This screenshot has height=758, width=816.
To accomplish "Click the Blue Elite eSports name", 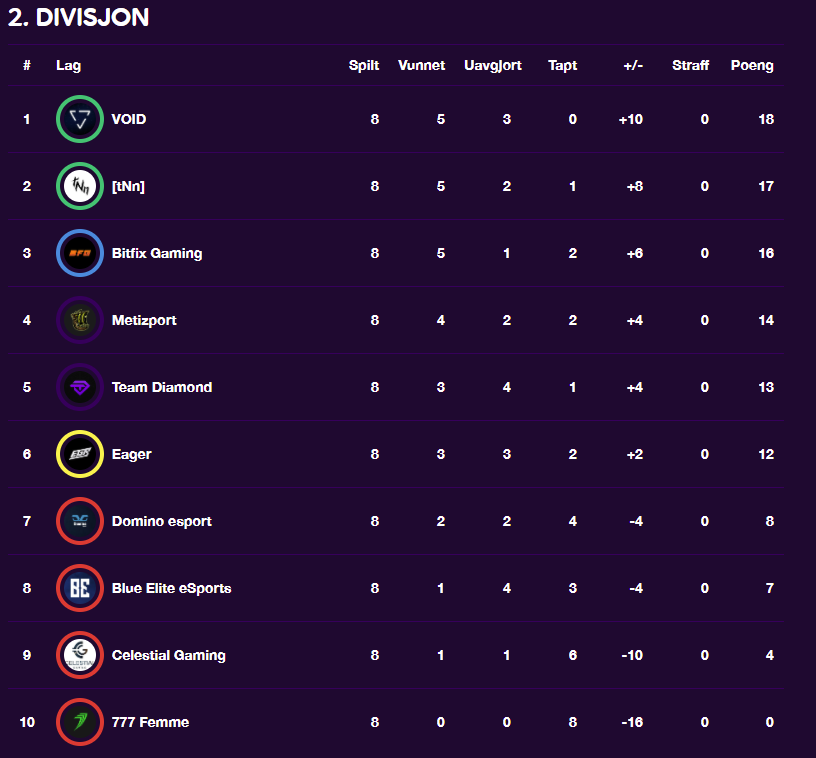I will click(x=172, y=588).
